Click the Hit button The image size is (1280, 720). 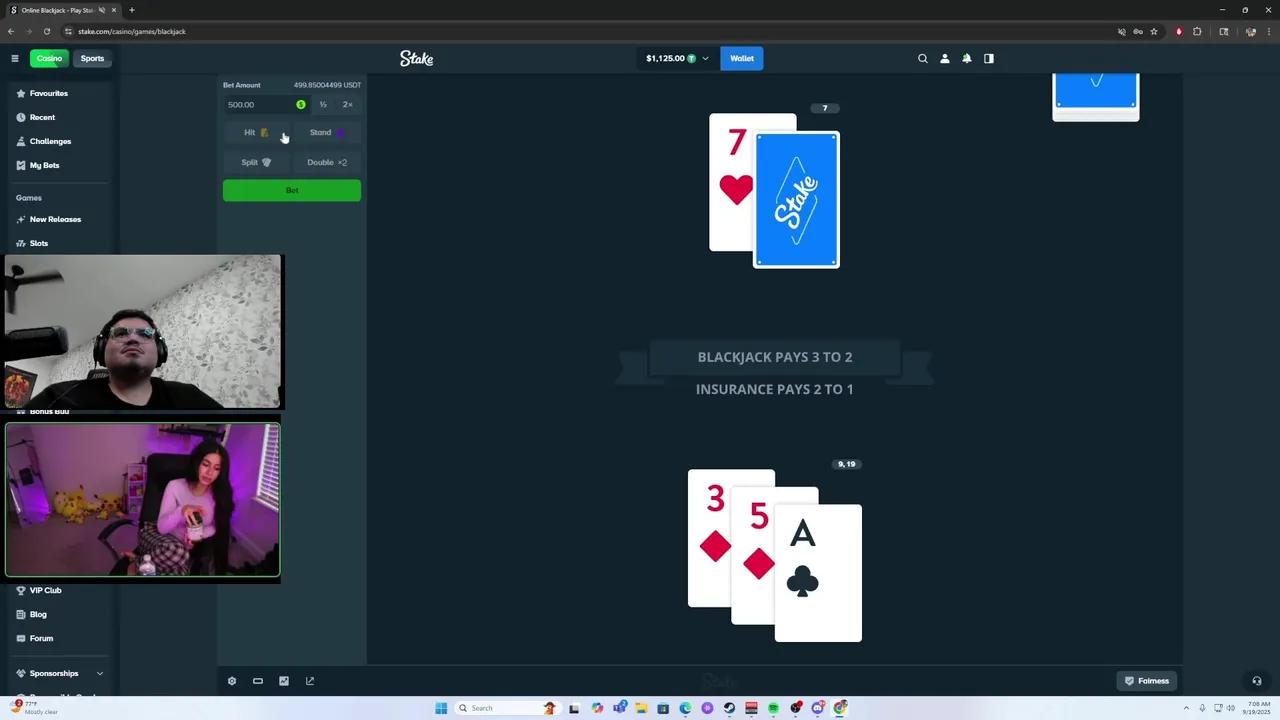pos(257,132)
